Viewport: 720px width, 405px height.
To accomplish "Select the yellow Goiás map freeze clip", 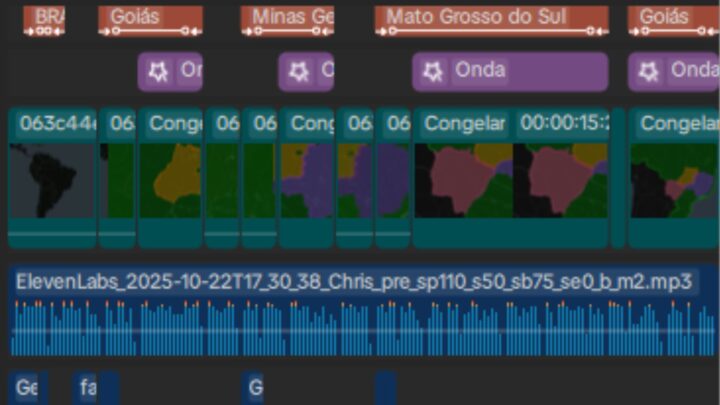I will 170,178.
